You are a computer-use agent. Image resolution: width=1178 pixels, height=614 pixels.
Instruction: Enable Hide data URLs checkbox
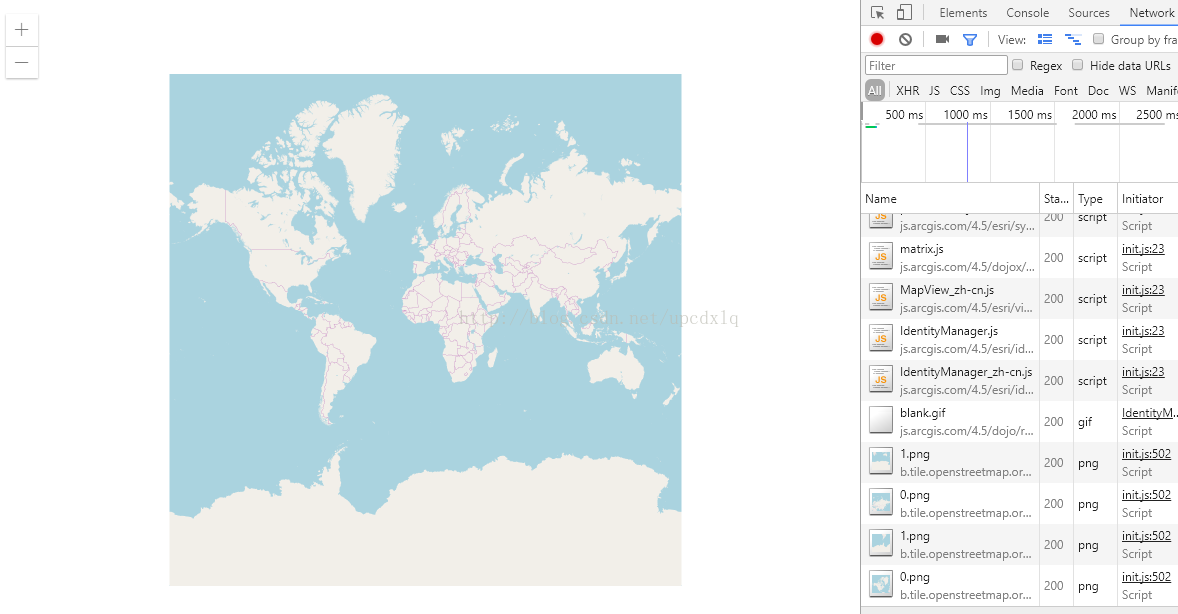coord(1078,65)
